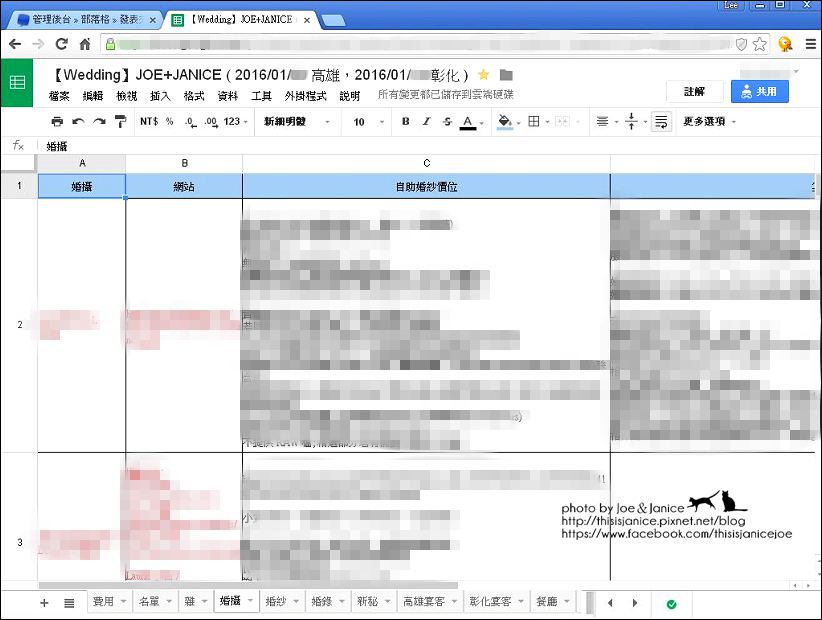The image size is (822, 620).
Task: Open the fill color bucket tool
Action: click(x=504, y=122)
